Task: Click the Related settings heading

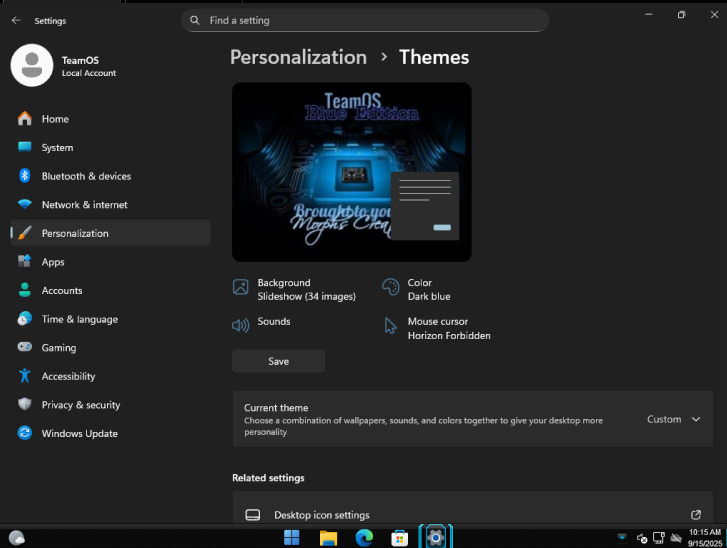Action: click(268, 478)
